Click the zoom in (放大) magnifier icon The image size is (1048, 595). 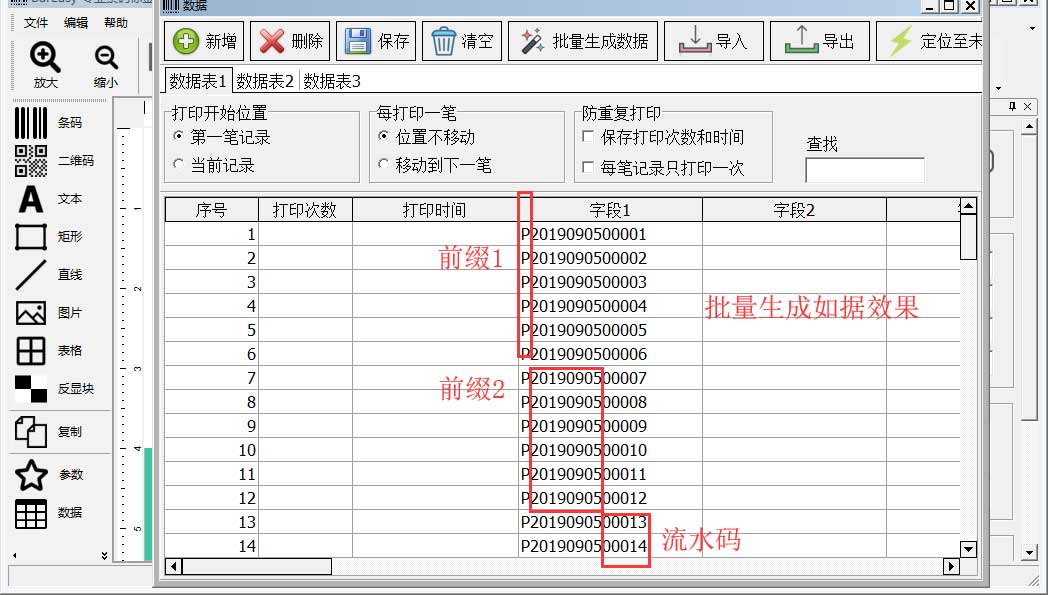(46, 57)
